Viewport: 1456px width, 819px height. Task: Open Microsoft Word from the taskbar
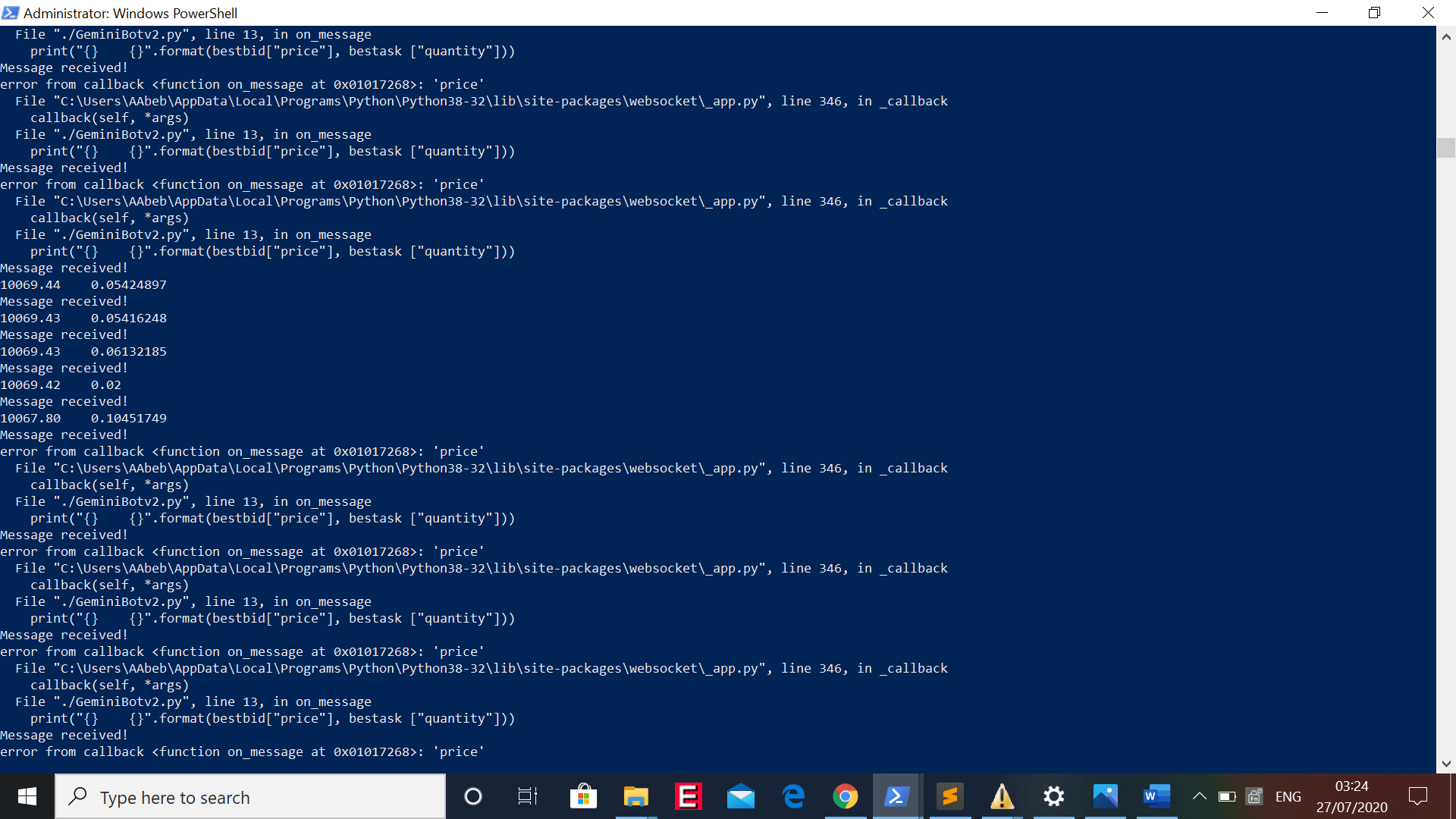[1156, 796]
